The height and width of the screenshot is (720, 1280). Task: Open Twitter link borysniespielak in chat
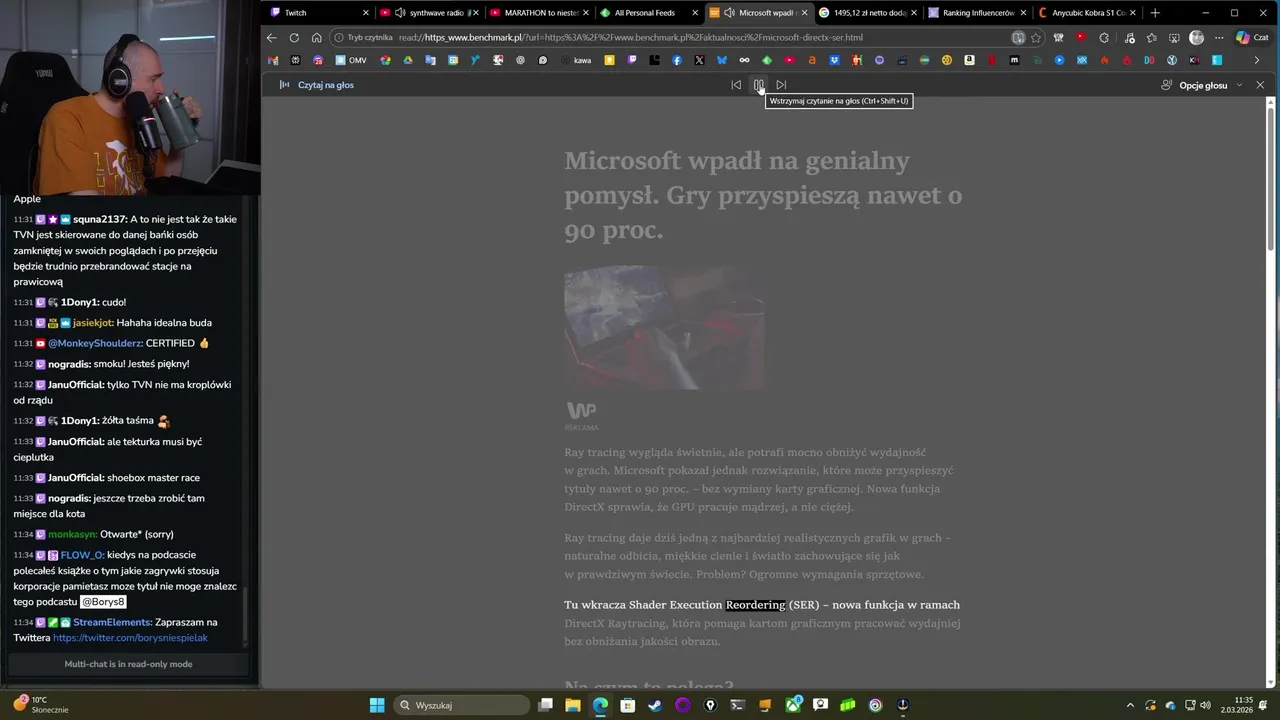point(130,638)
